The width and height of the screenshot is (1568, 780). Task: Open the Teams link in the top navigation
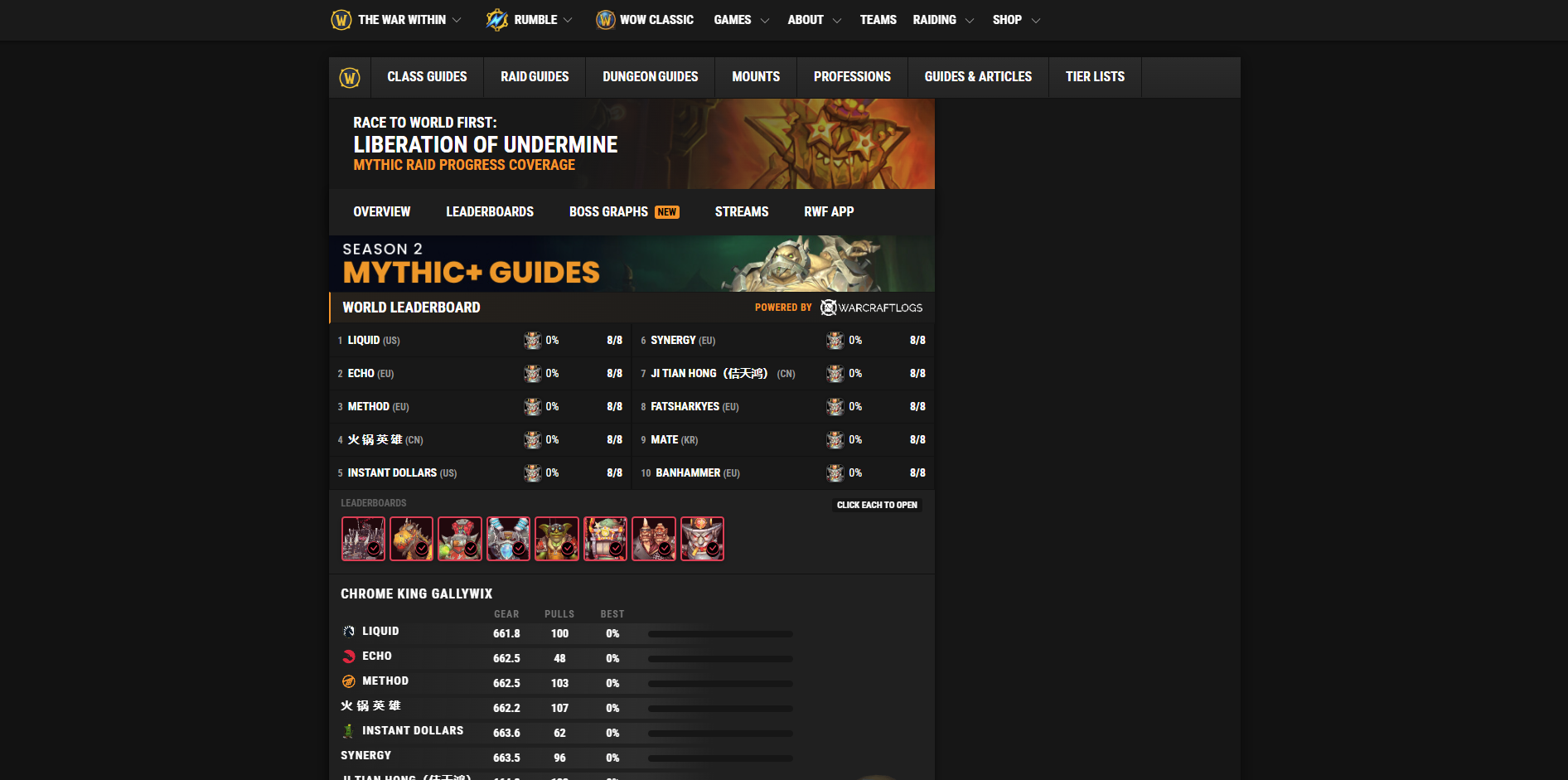(878, 20)
